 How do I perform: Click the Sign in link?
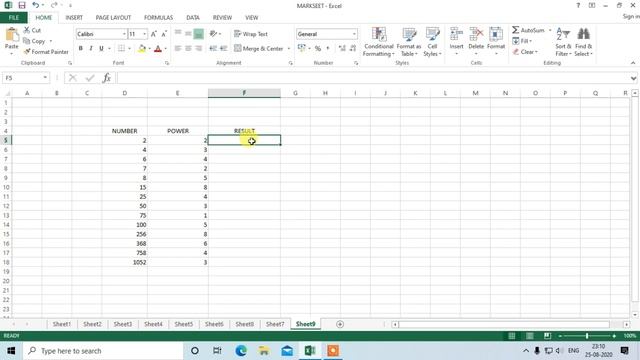coord(631,16)
